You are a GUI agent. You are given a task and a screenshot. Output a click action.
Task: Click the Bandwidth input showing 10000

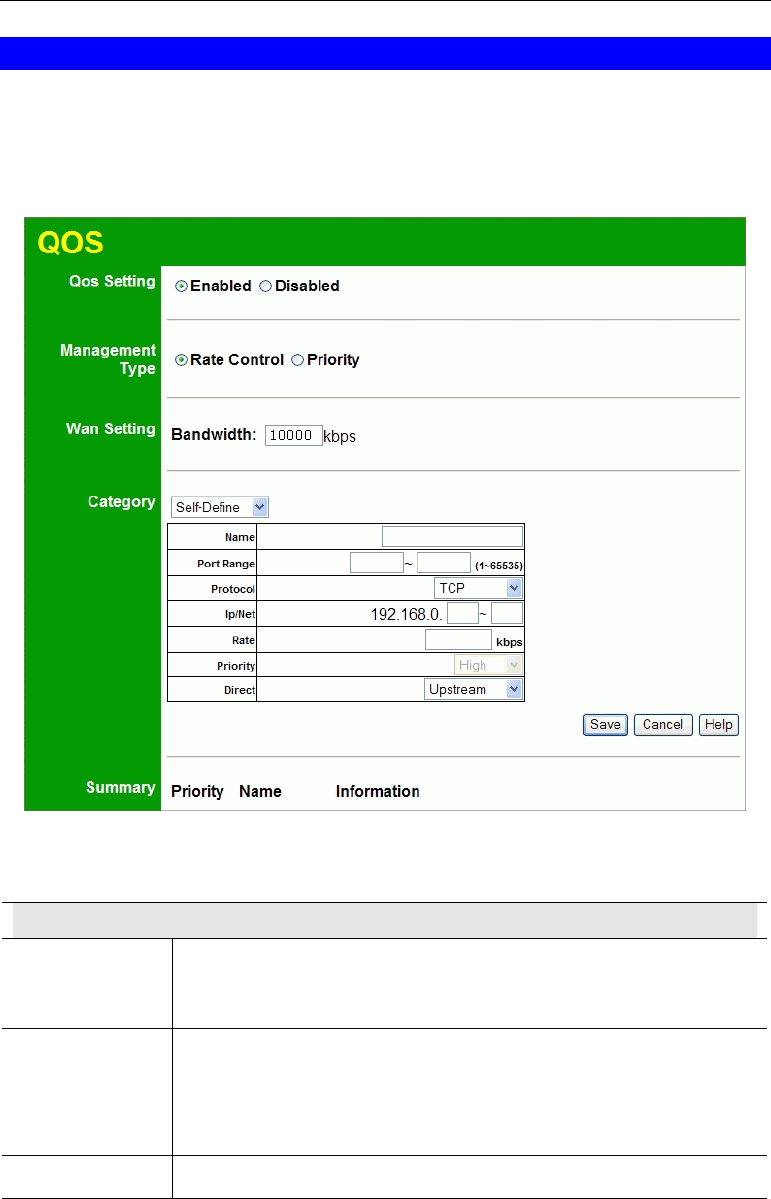(x=294, y=435)
